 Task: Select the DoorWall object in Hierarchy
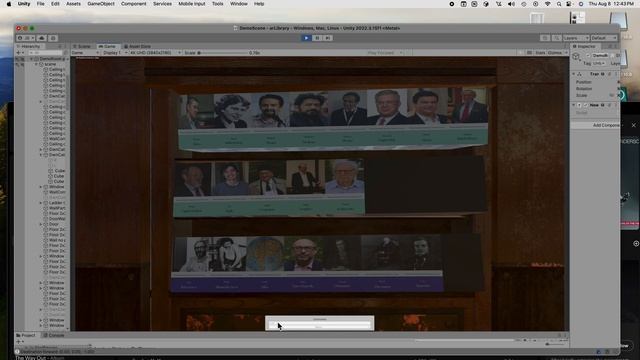54,219
